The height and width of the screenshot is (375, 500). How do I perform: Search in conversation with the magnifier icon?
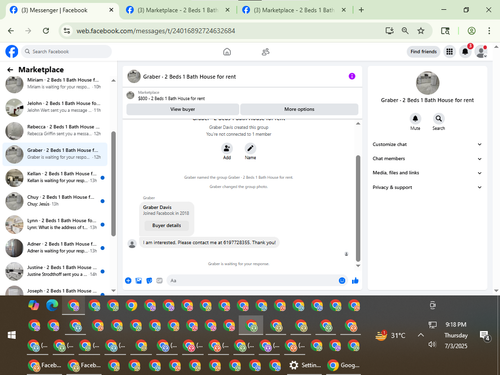point(439,118)
